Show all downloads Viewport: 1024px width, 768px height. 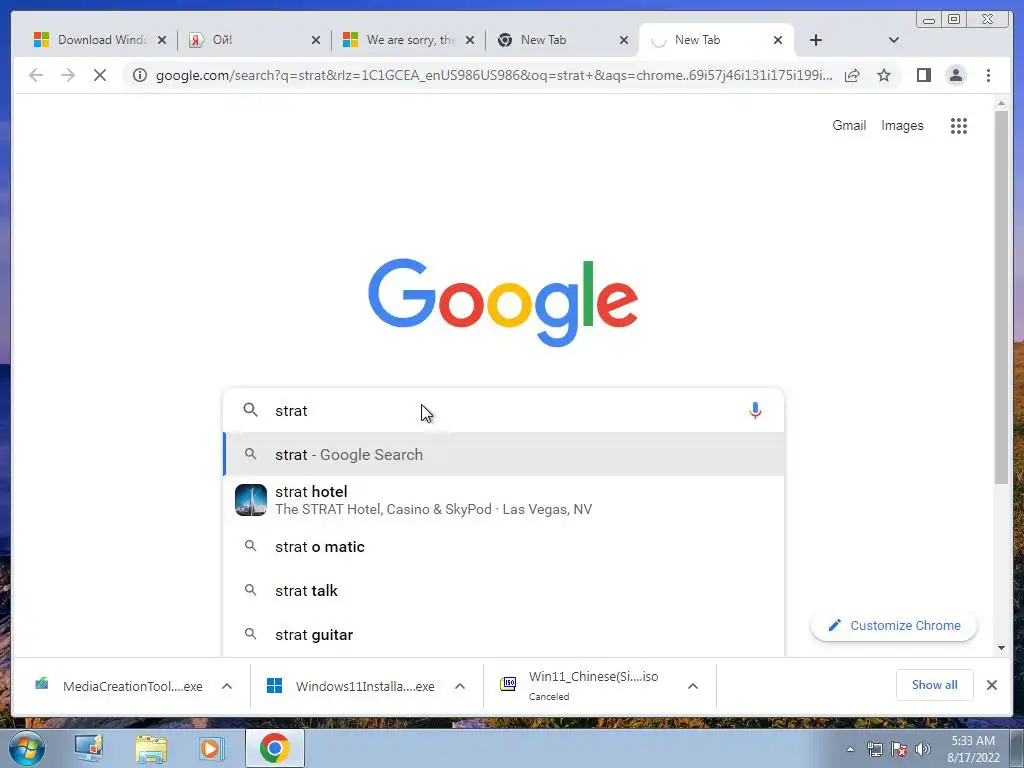935,684
